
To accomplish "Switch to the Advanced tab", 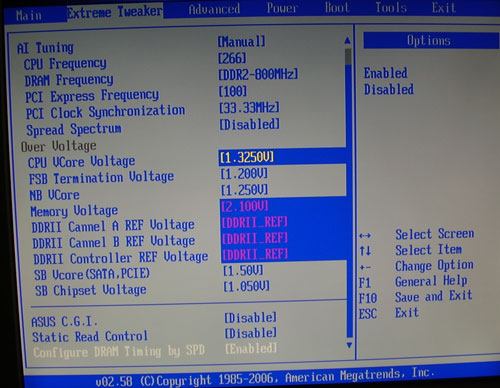I will click(214, 9).
